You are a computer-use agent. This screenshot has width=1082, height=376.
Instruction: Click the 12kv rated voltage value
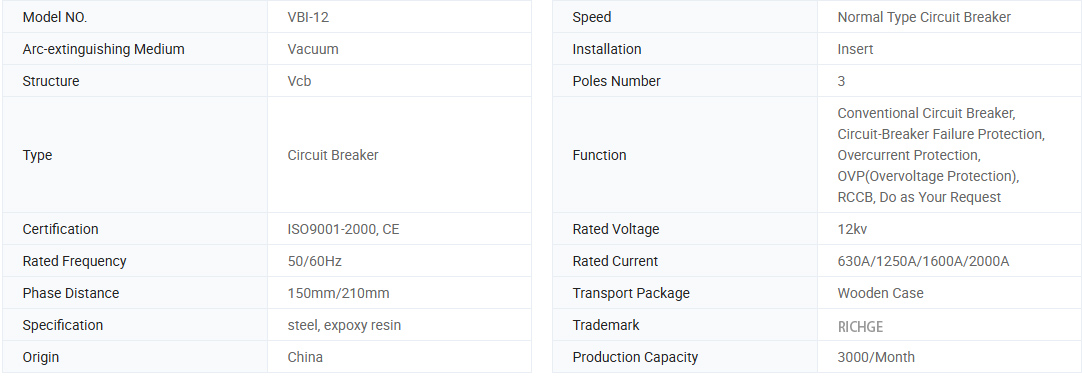tap(852, 229)
